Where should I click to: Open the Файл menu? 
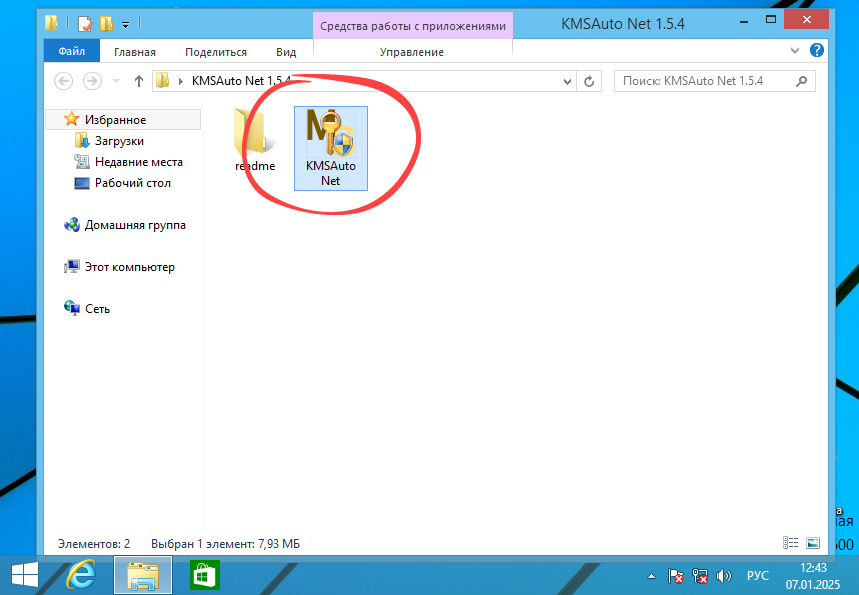(71, 51)
